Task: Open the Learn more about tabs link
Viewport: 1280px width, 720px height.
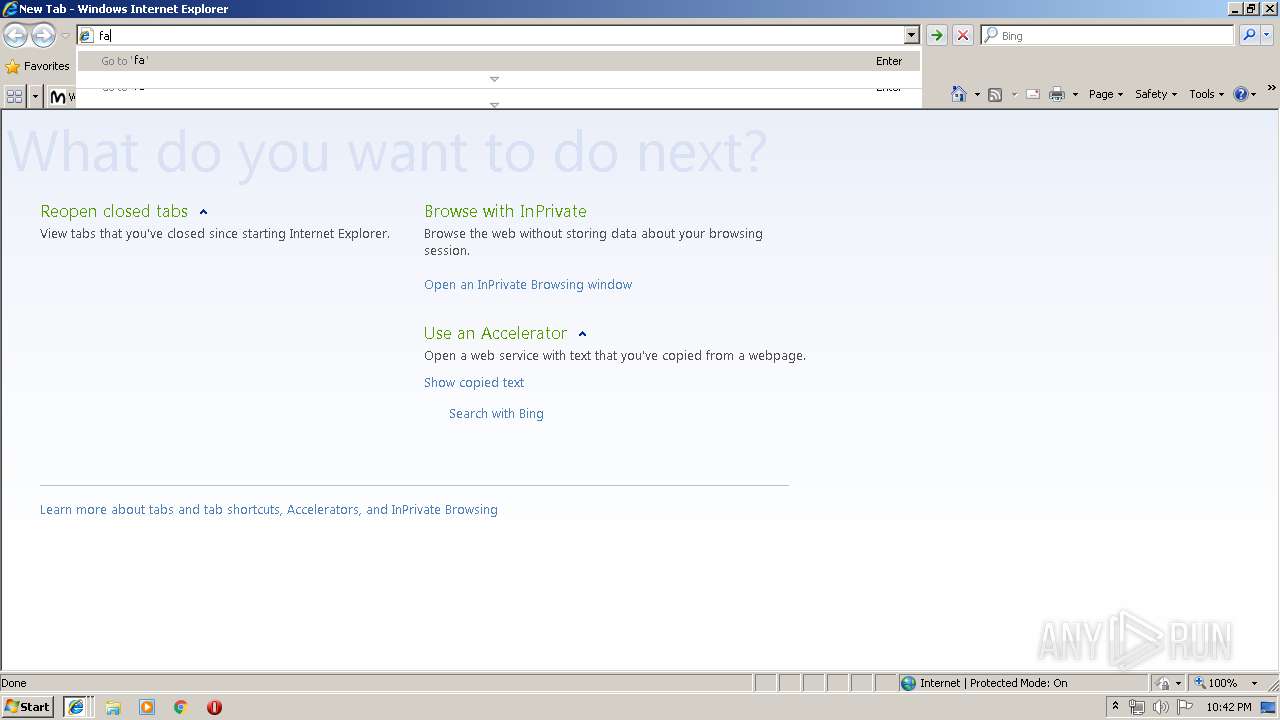Action: (x=269, y=510)
